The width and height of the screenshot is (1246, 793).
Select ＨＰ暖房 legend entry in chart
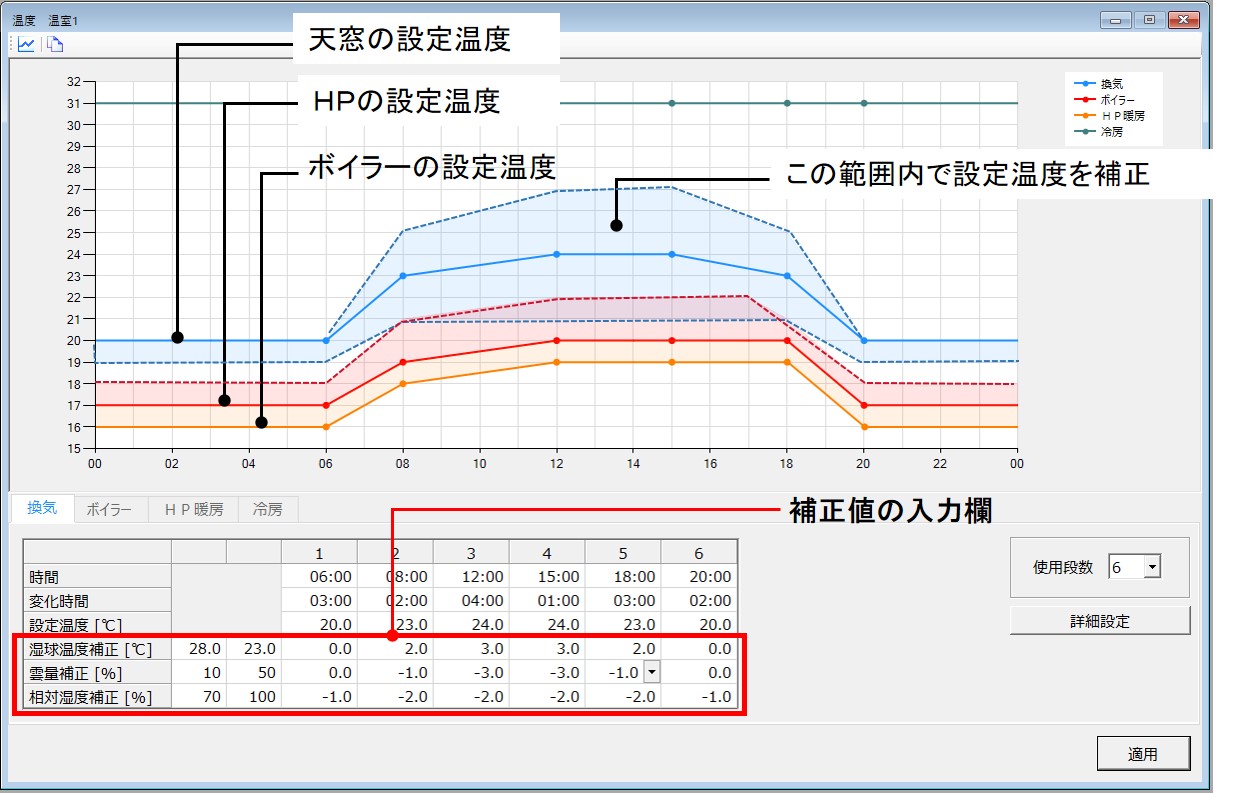click(1112, 115)
